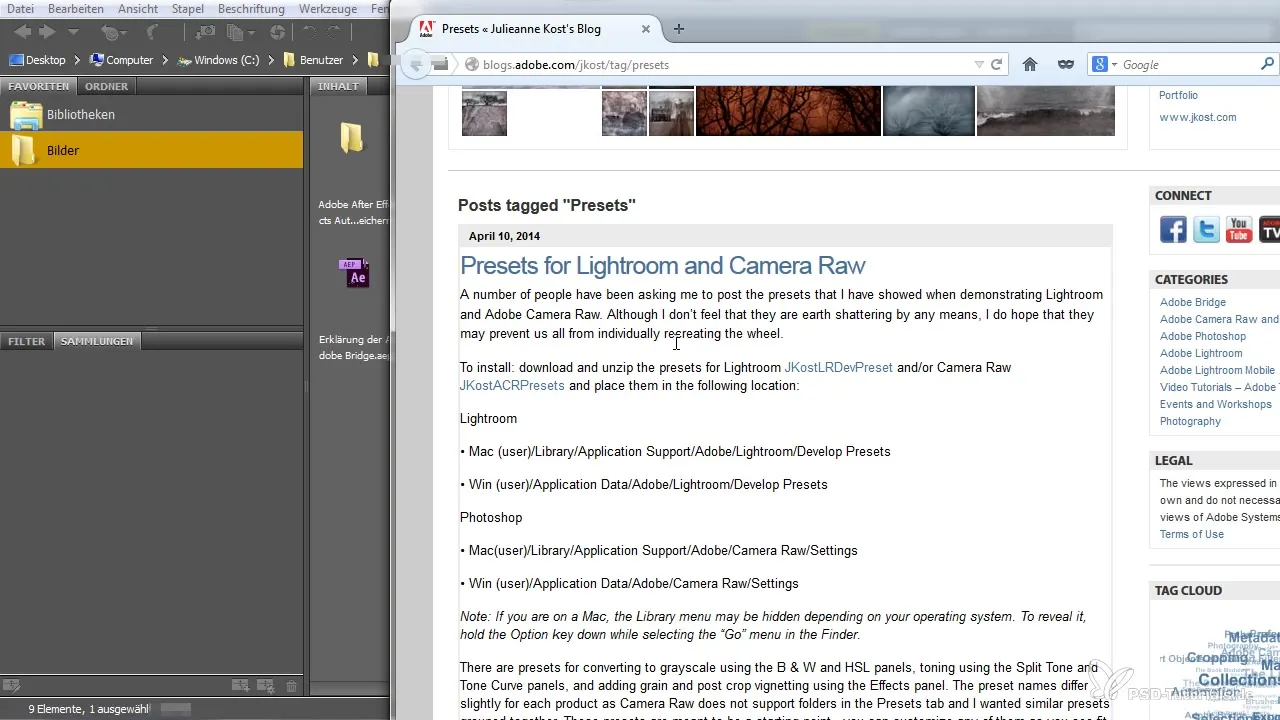Image resolution: width=1280 pixels, height=720 pixels.
Task: Click the Google search magnifier icon
Action: [x=1268, y=65]
